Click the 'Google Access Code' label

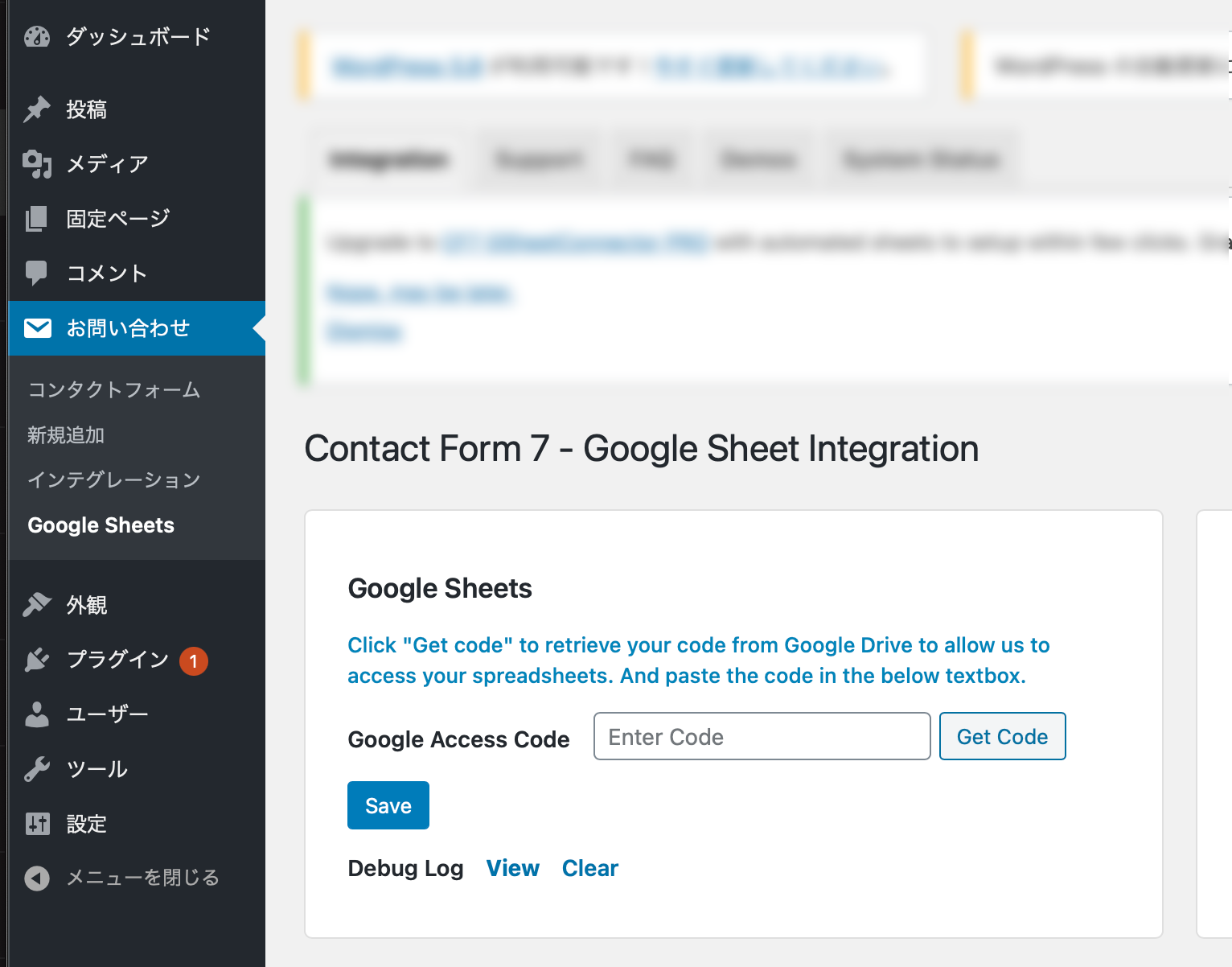[458, 739]
